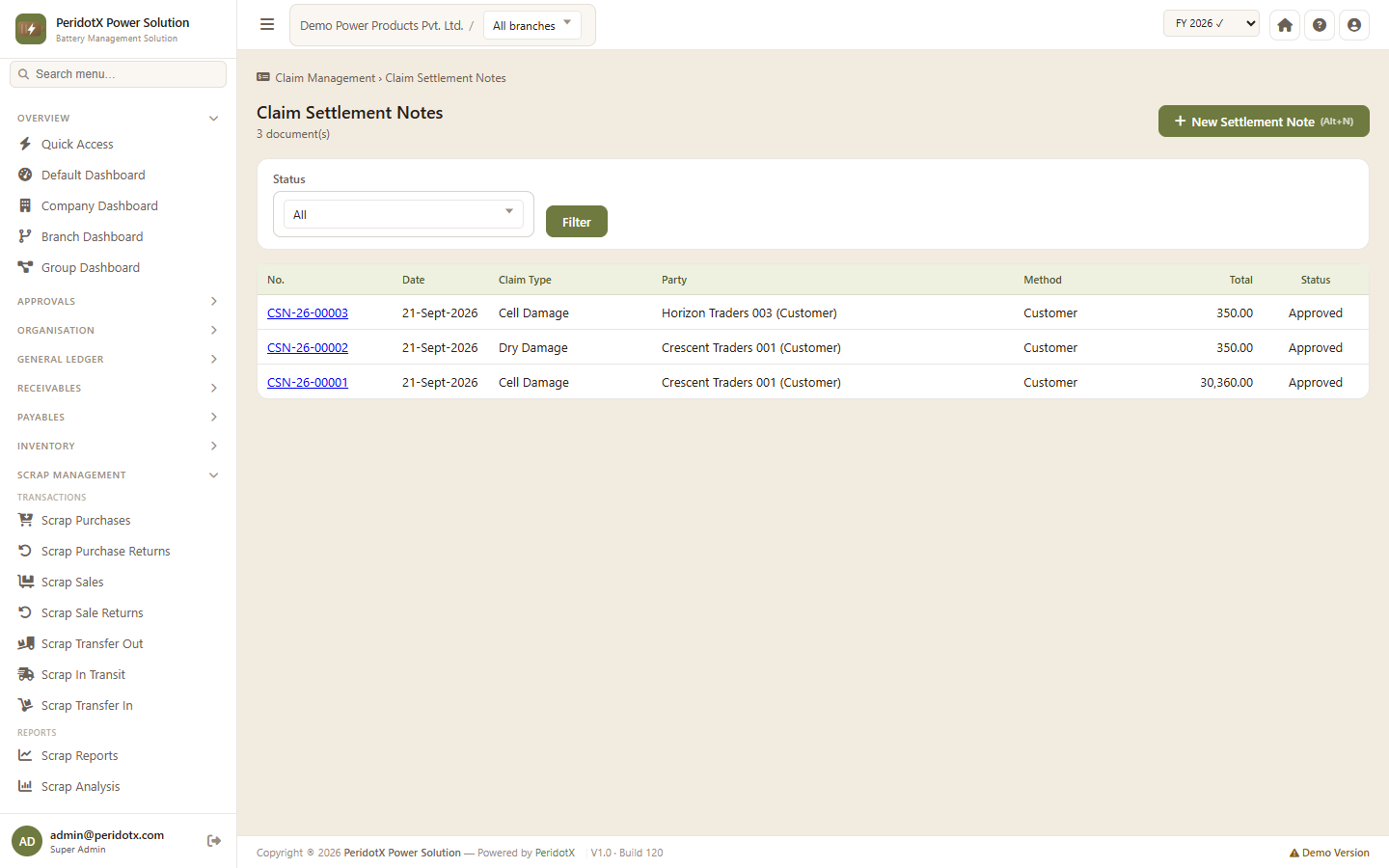Image resolution: width=1389 pixels, height=868 pixels.
Task: Click Branch Dashboard branch icon
Action: click(x=25, y=236)
